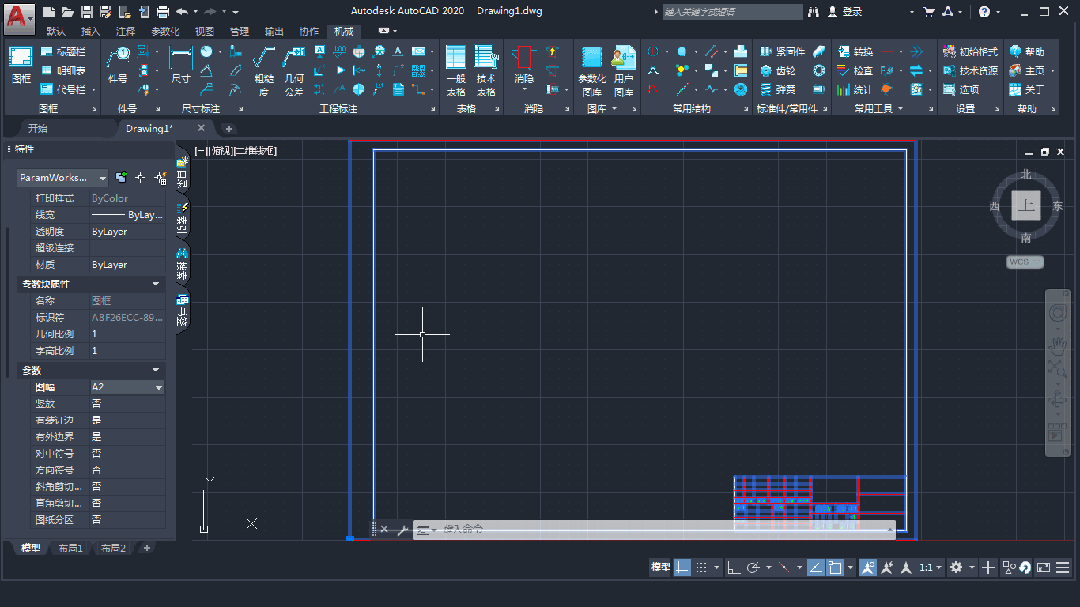Viewport: 1080px width, 607px height.
Task: Expand the 常用工具 panel dropdown
Action: coord(900,108)
